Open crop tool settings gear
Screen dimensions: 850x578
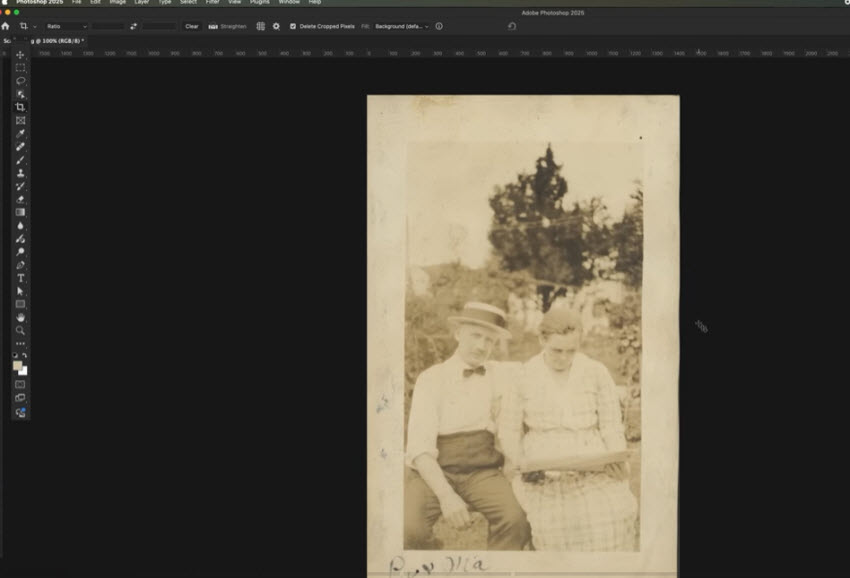click(275, 26)
